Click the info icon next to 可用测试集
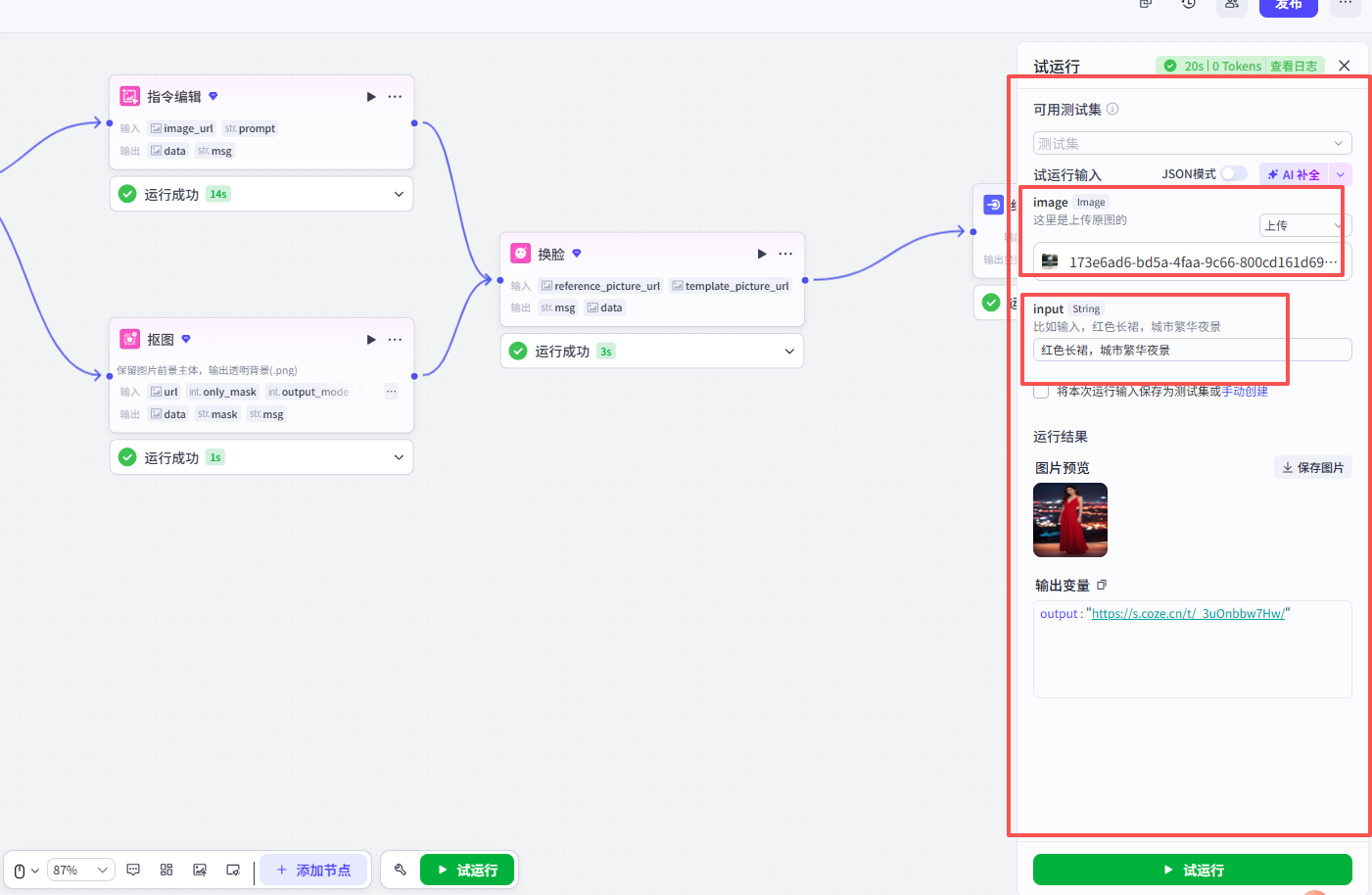 [x=1112, y=109]
